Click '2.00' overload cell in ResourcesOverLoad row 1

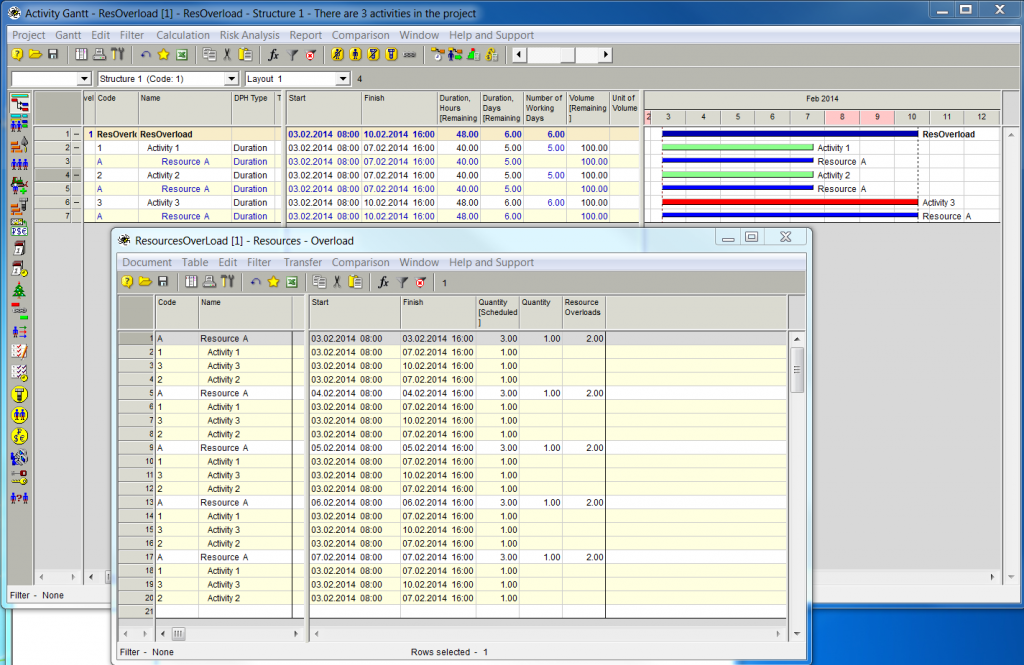click(x=584, y=338)
